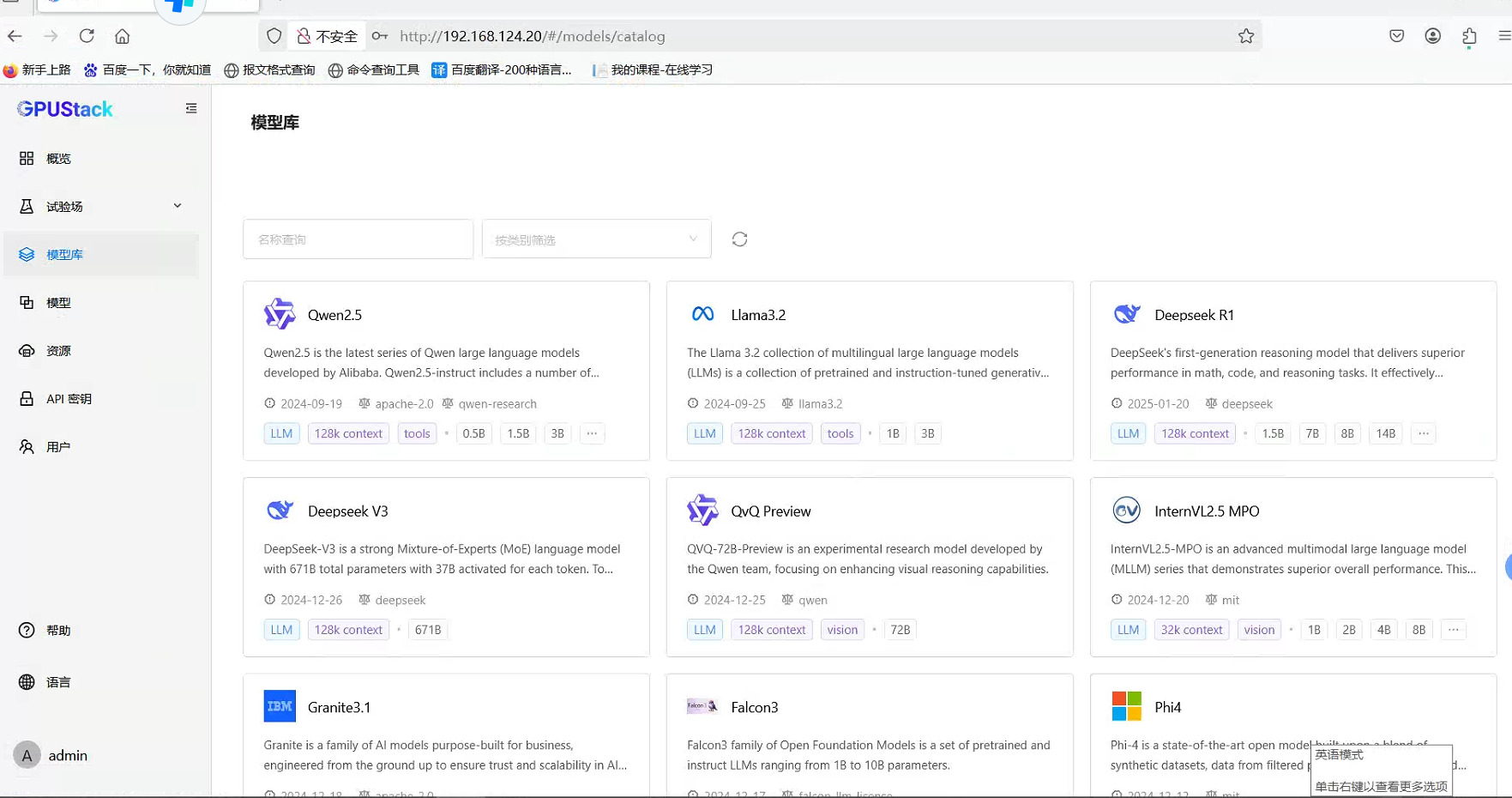Open the Deepseek R1 card title
The image size is (1512, 798).
tap(1194, 315)
